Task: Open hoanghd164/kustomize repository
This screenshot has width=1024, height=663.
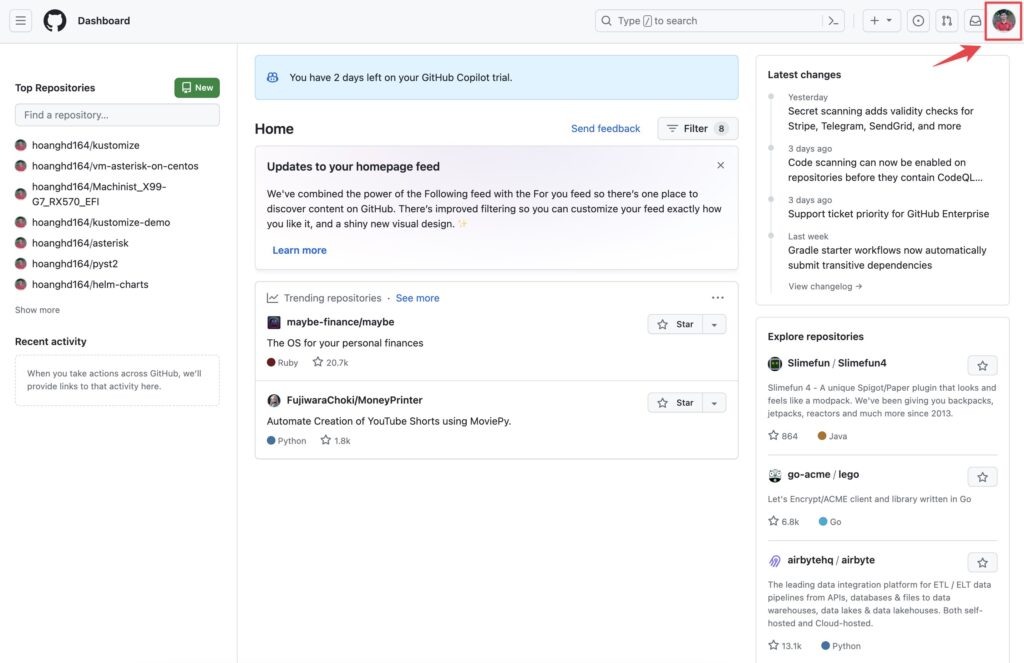Action: (x=86, y=145)
